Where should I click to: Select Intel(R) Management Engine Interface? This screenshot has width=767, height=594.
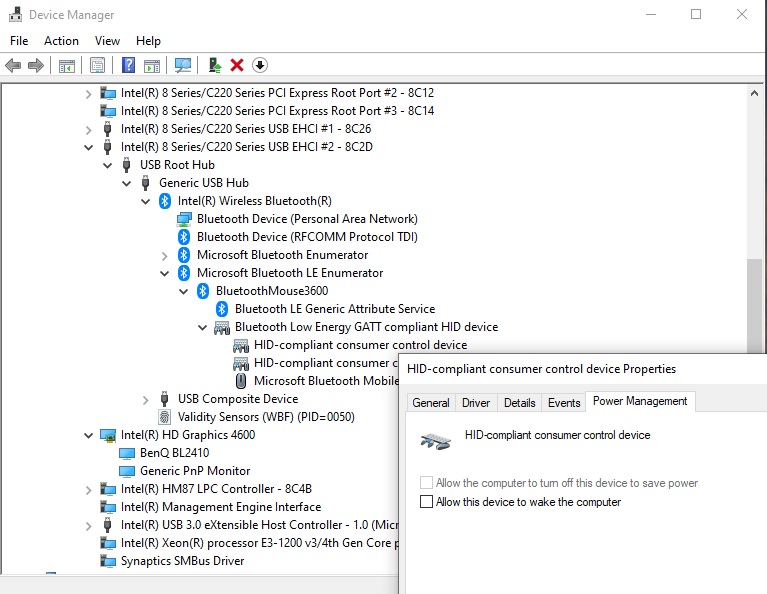[221, 507]
